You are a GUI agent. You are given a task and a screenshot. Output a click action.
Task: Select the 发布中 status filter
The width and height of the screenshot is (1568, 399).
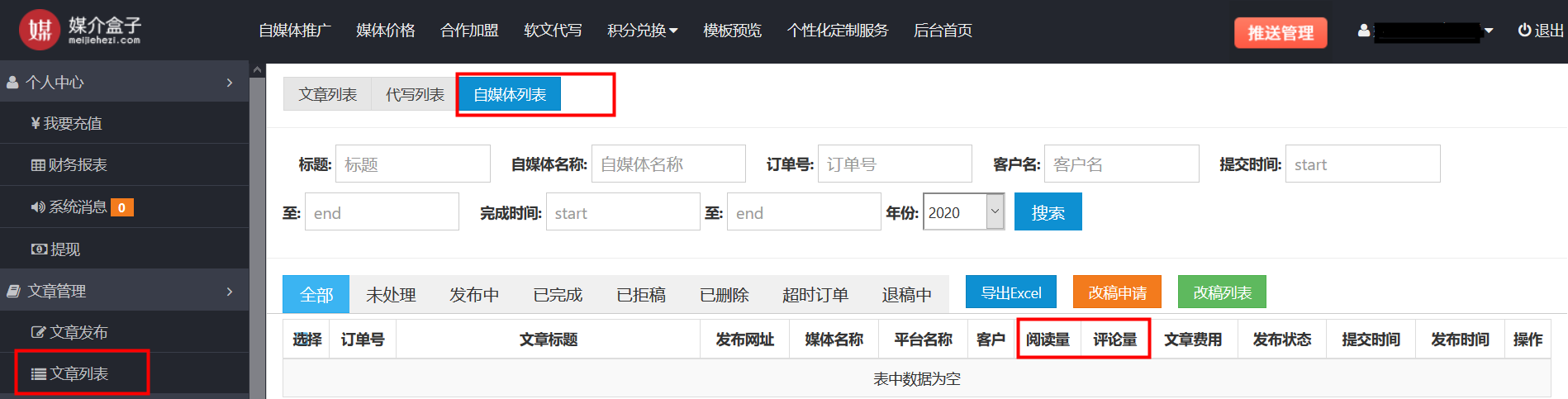474,294
